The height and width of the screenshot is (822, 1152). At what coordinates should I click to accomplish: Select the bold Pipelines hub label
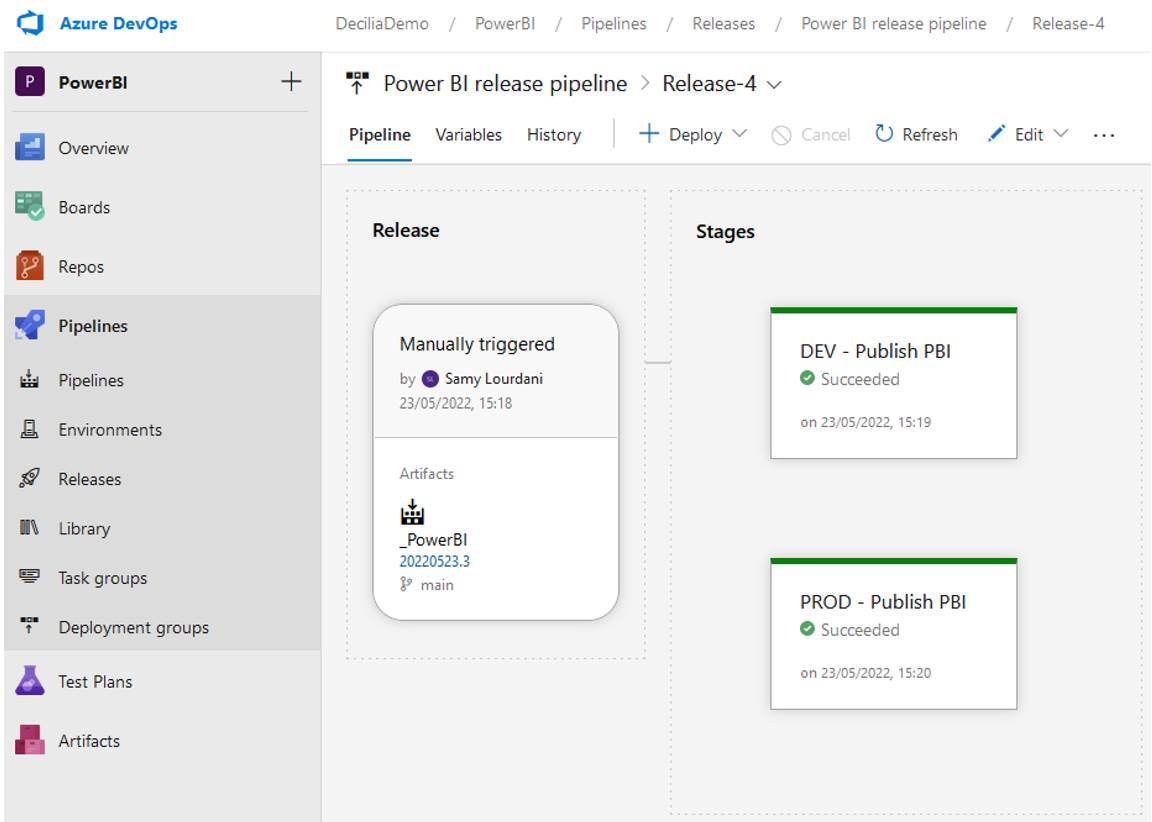coord(93,325)
